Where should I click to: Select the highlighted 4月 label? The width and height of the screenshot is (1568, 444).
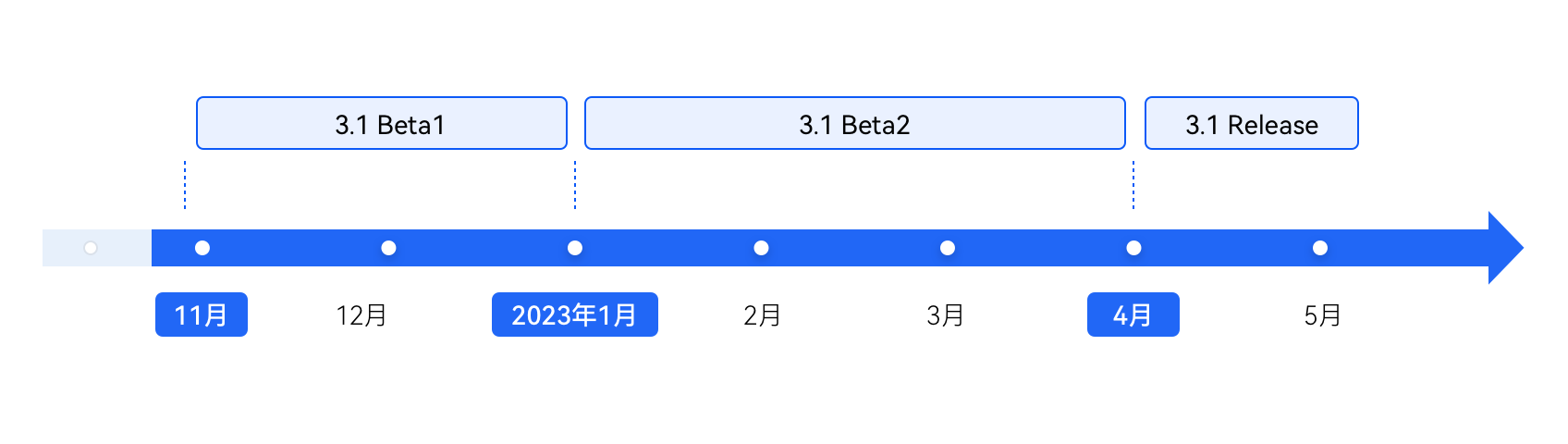coord(1133,314)
